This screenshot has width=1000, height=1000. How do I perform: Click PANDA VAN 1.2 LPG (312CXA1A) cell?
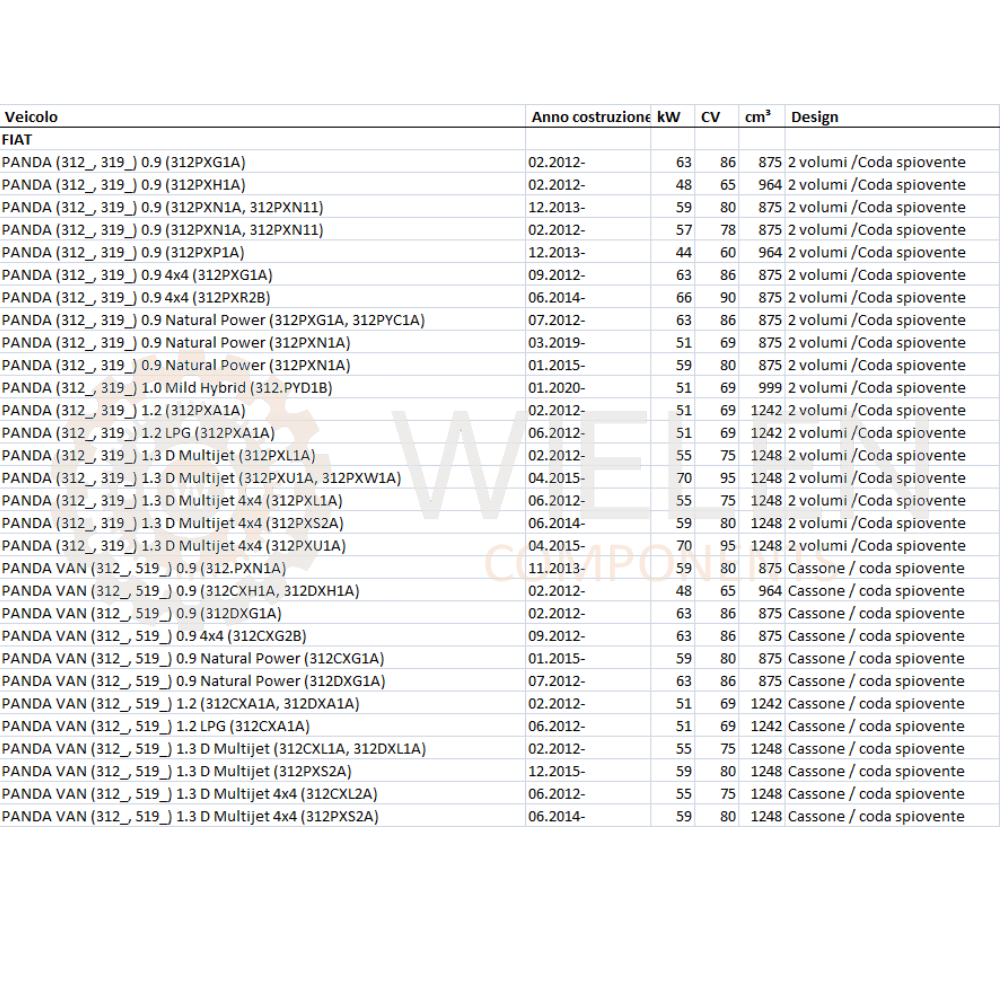[x=262, y=726]
